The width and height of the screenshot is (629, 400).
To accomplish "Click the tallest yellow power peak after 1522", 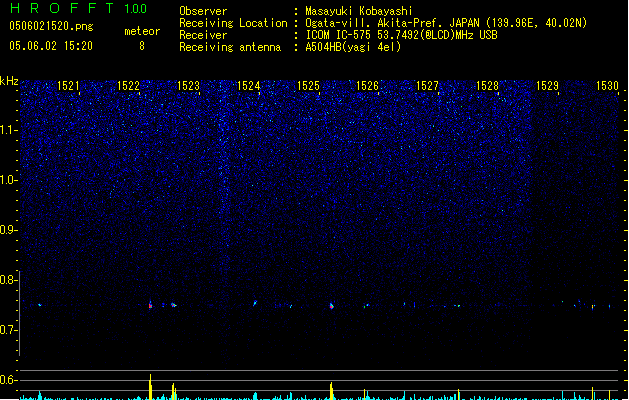I will coord(150,387).
